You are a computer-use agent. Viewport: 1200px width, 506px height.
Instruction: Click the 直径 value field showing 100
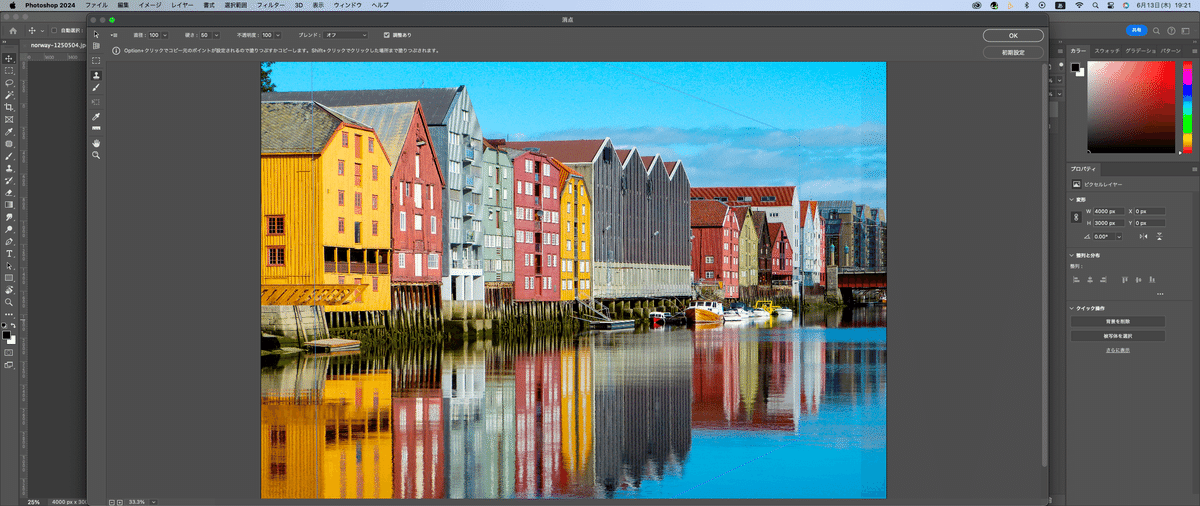[155, 35]
